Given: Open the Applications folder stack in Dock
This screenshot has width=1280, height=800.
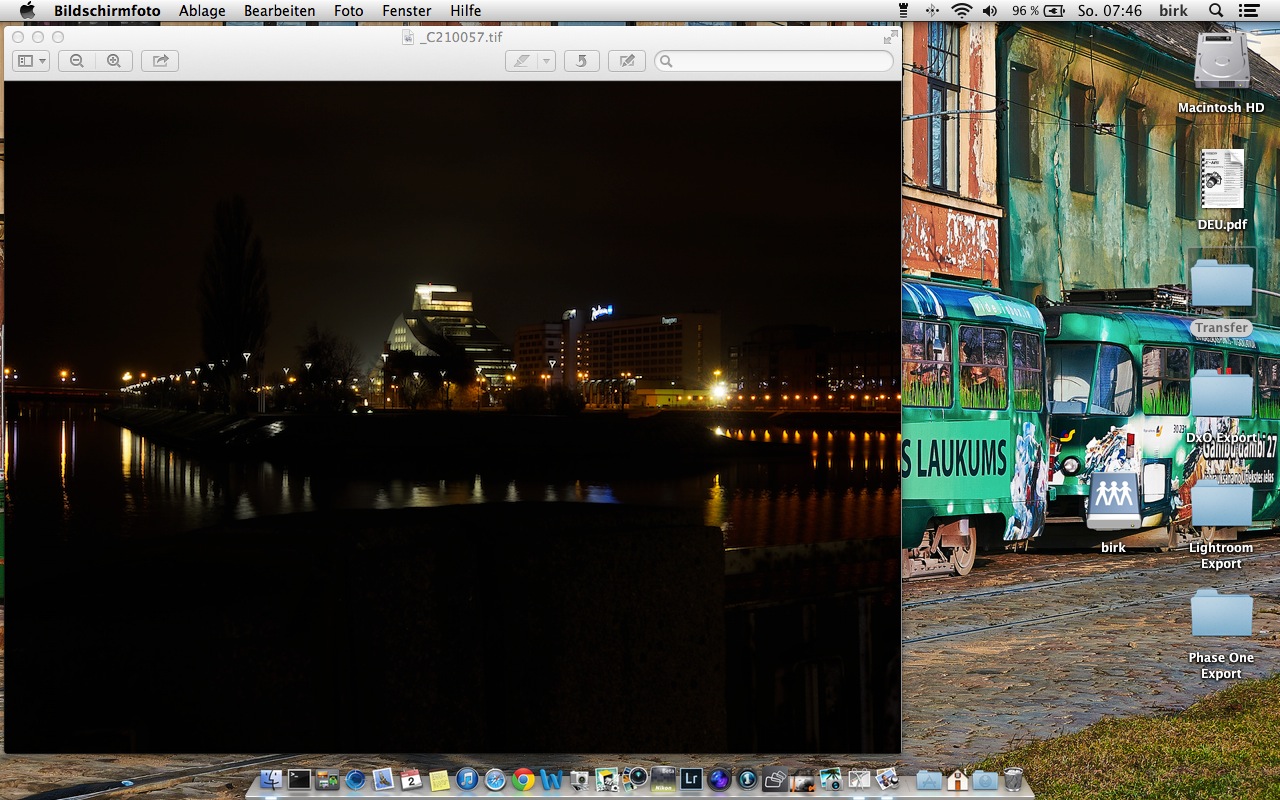Looking at the screenshot, I should (x=929, y=779).
